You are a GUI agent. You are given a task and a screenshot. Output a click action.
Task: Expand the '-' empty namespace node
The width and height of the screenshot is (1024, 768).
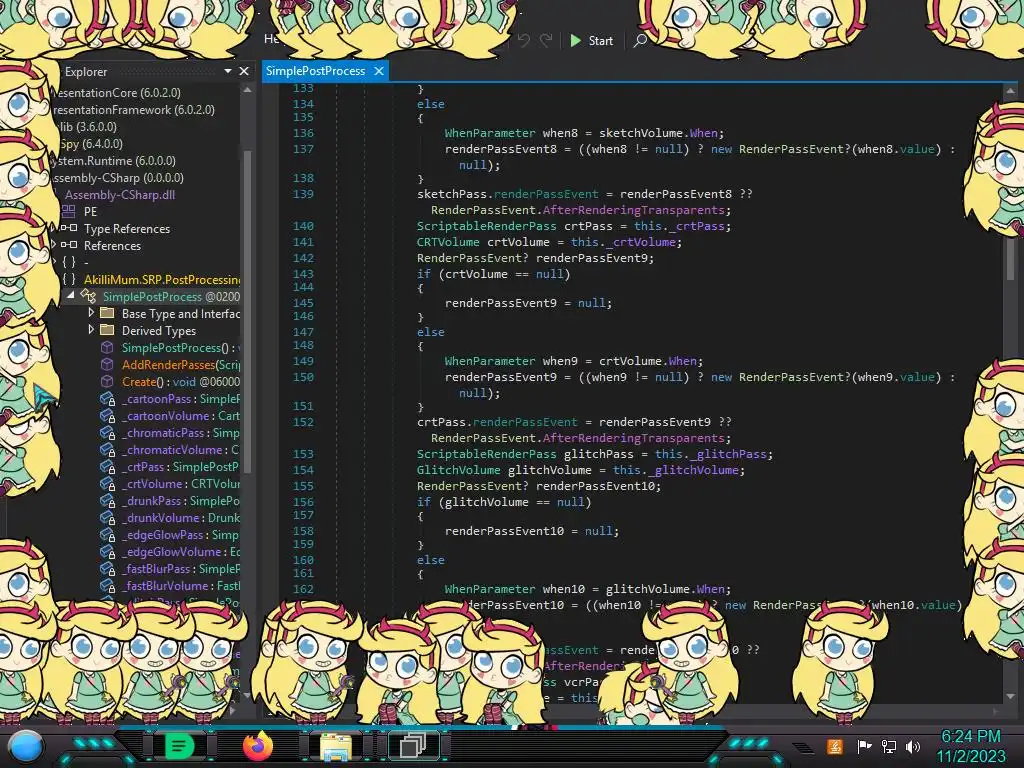tap(54, 262)
